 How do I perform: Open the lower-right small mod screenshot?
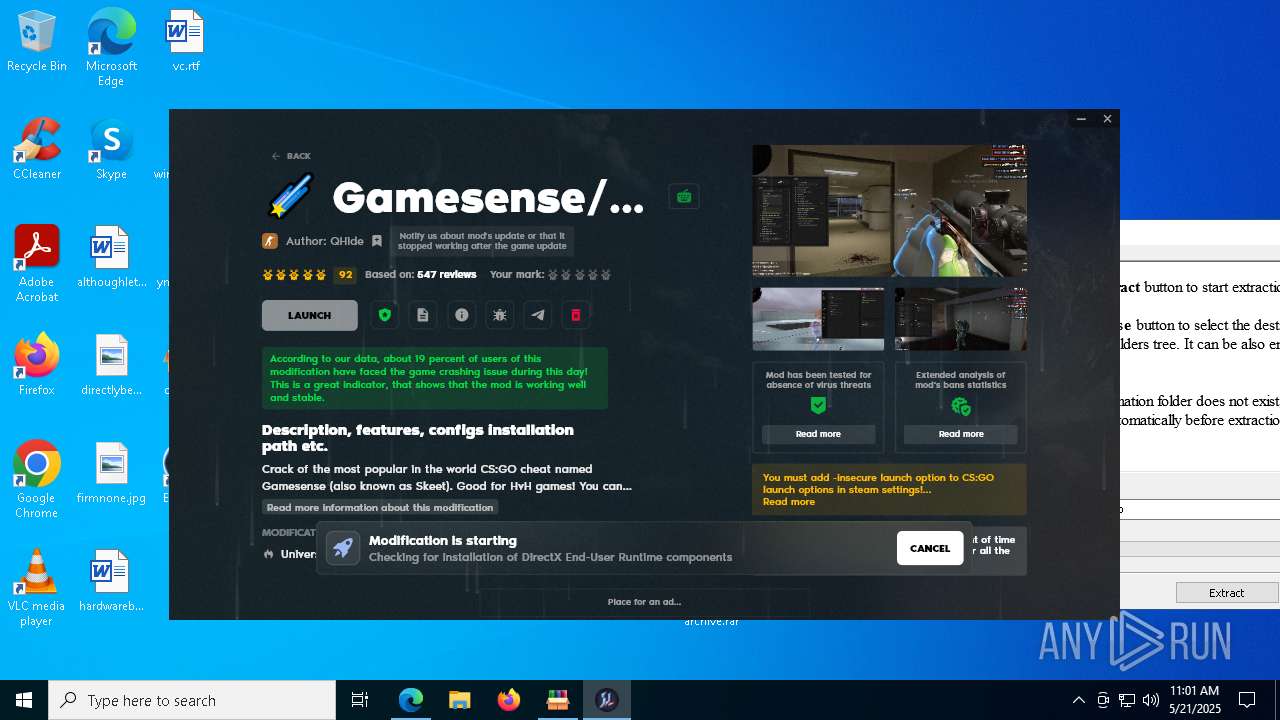(x=961, y=319)
